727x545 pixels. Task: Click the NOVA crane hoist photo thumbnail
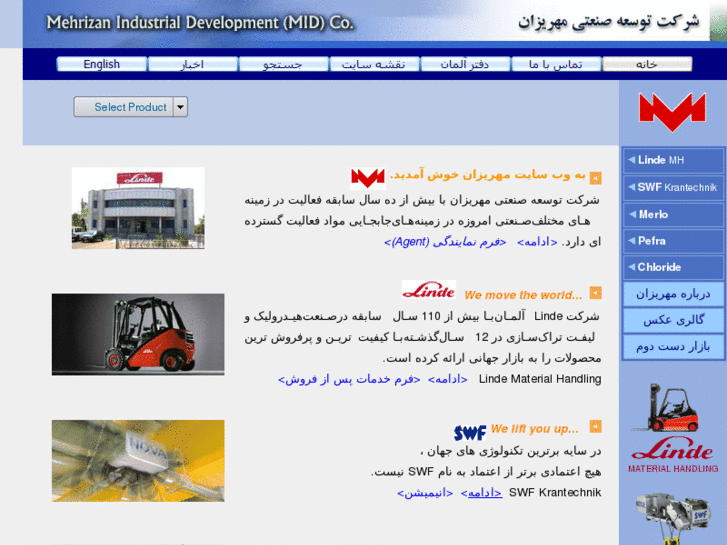[x=138, y=461]
